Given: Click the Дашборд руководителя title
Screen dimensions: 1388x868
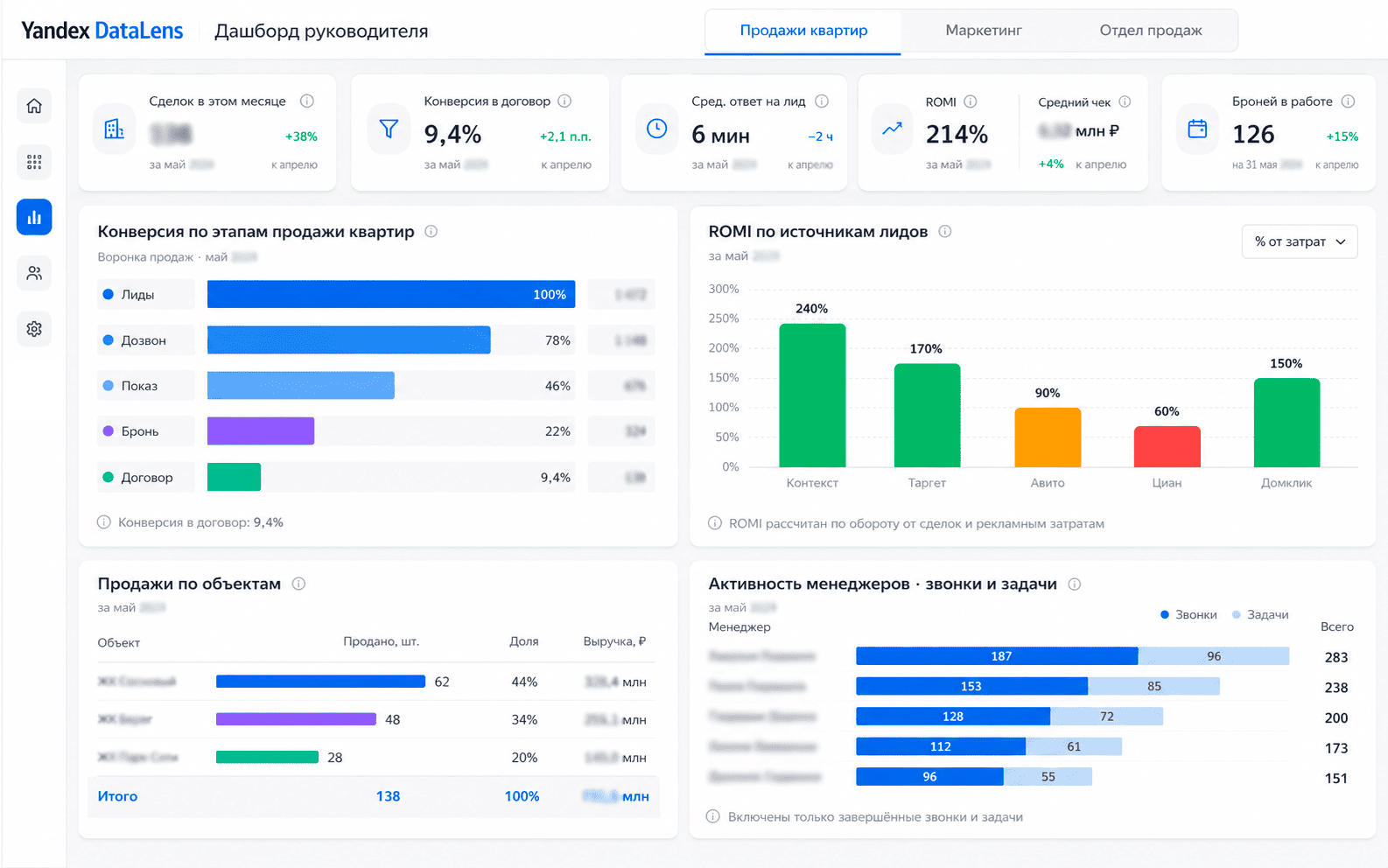Looking at the screenshot, I should pos(321,31).
